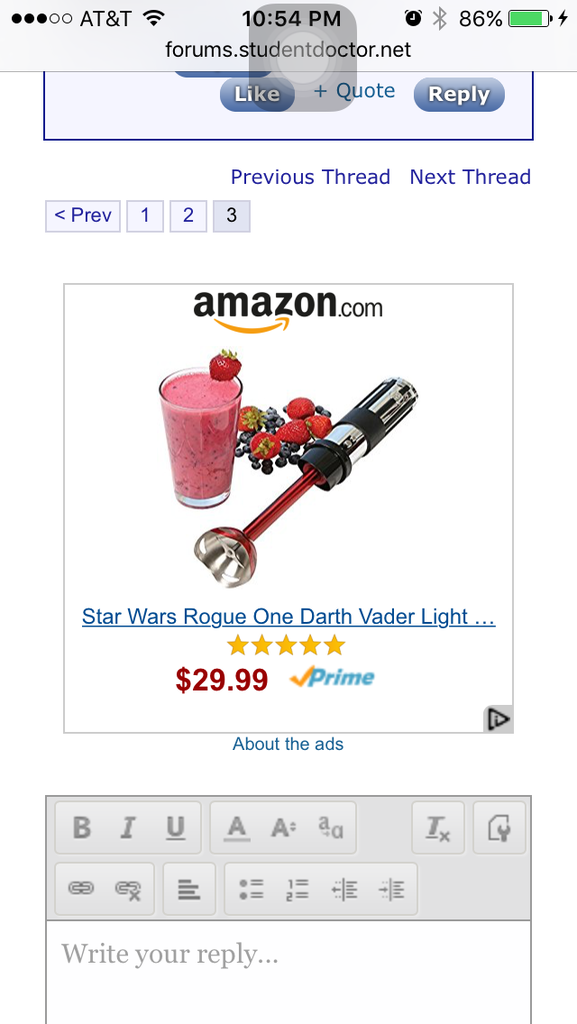
Task: Click the outdent icon
Action: (345, 889)
